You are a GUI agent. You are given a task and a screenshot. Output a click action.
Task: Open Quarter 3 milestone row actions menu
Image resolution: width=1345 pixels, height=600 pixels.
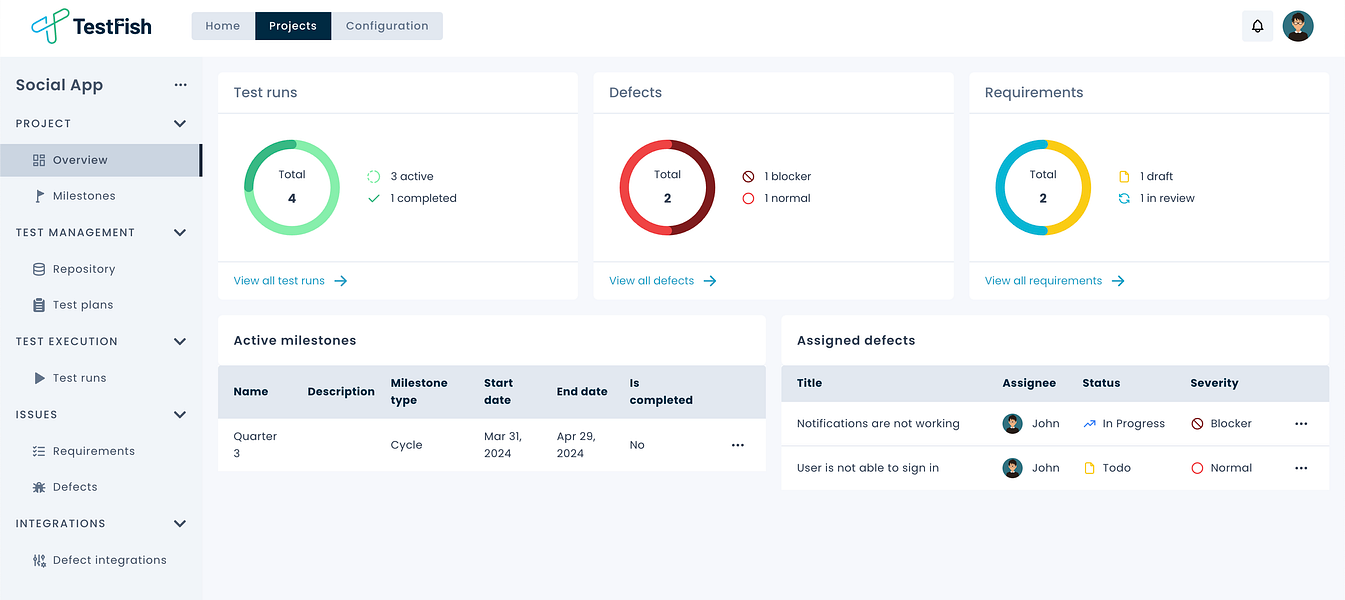738,445
